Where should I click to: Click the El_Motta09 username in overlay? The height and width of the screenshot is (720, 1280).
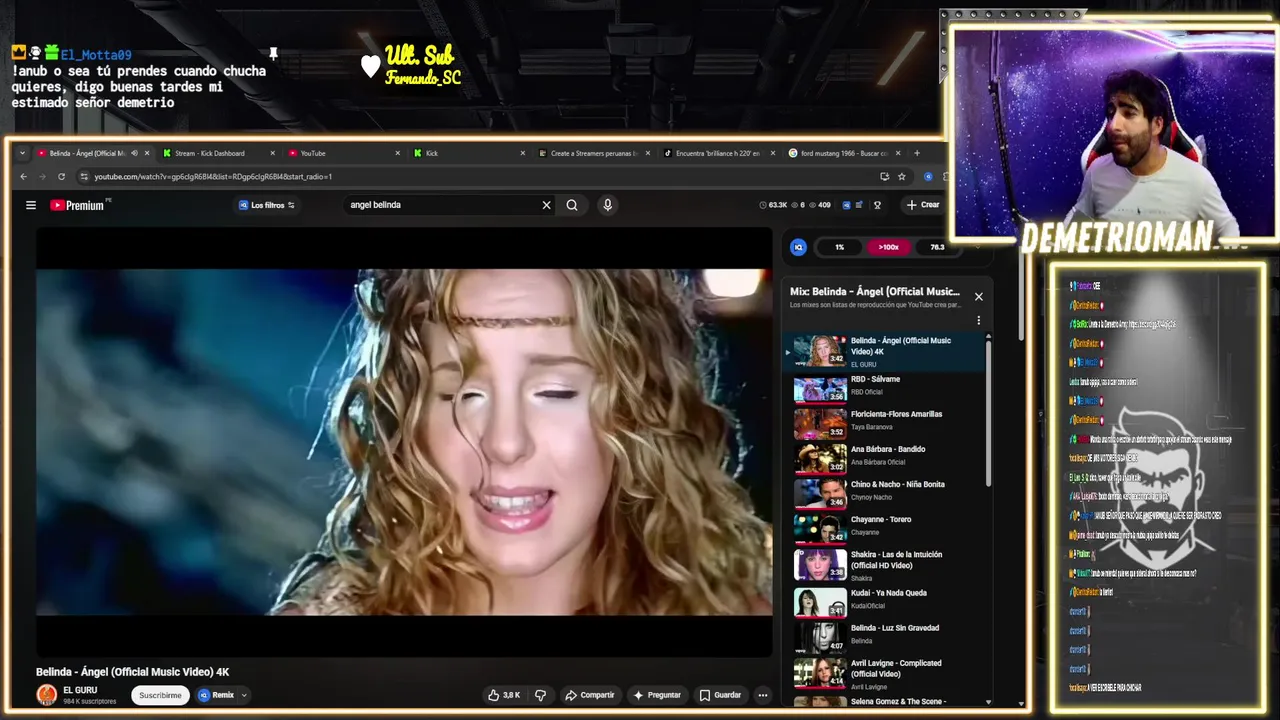click(95, 55)
